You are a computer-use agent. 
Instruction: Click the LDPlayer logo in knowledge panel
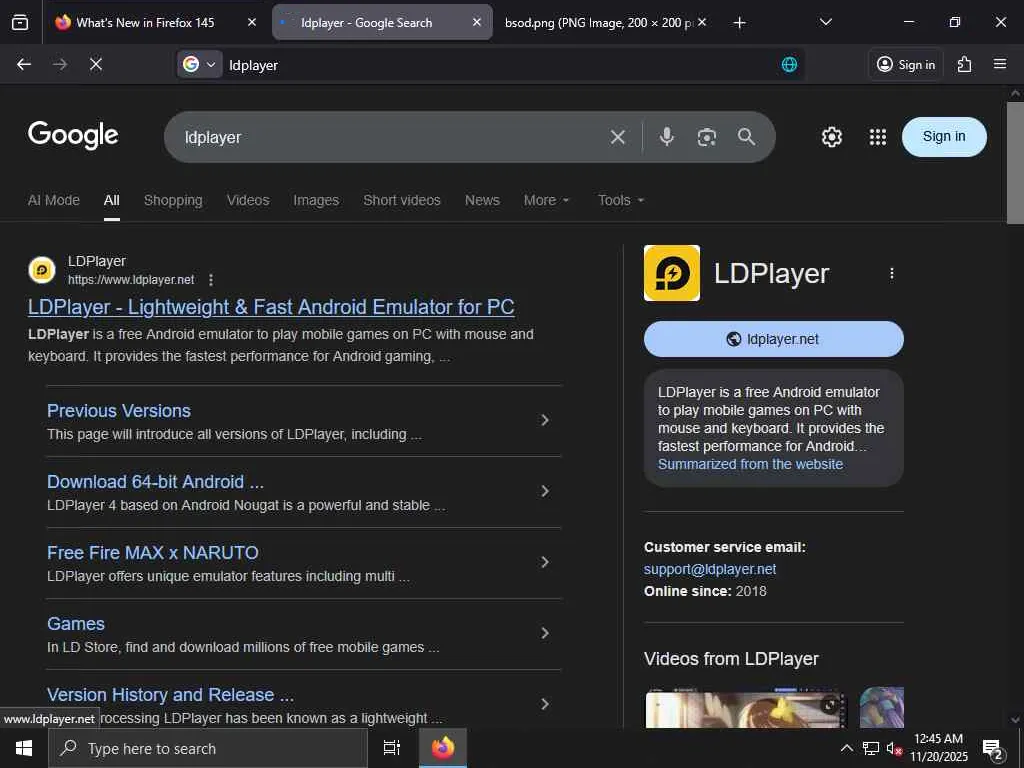click(671, 273)
